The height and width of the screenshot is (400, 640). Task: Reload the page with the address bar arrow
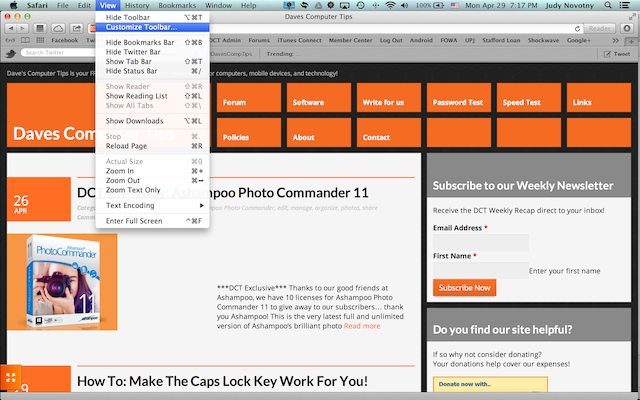[x=577, y=29]
